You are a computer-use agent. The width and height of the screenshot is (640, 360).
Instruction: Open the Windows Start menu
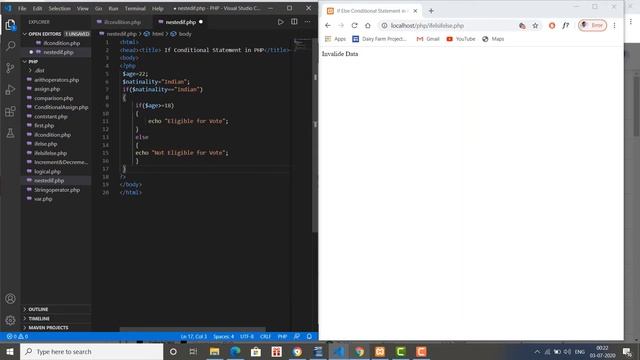coord(10,351)
